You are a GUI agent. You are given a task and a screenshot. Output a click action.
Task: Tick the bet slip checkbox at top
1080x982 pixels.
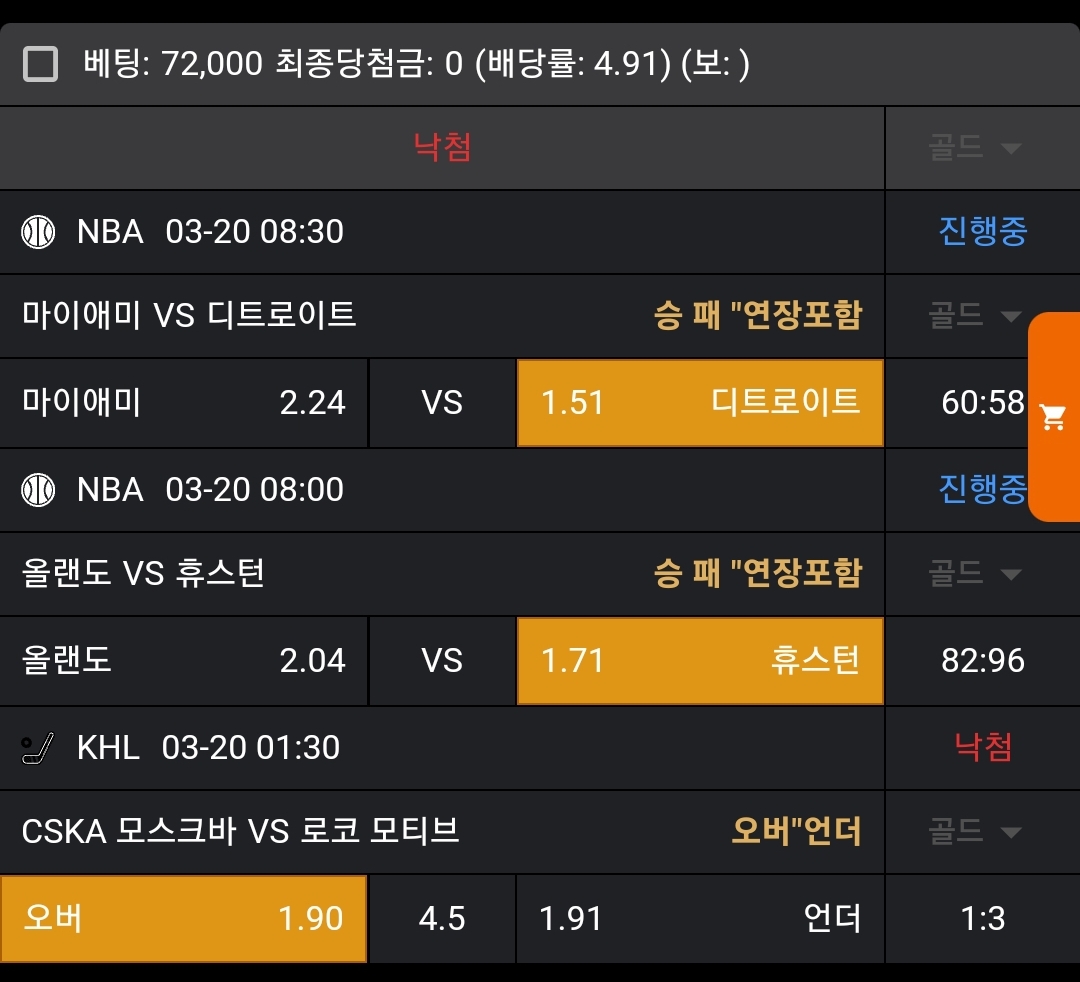pyautogui.click(x=40, y=65)
